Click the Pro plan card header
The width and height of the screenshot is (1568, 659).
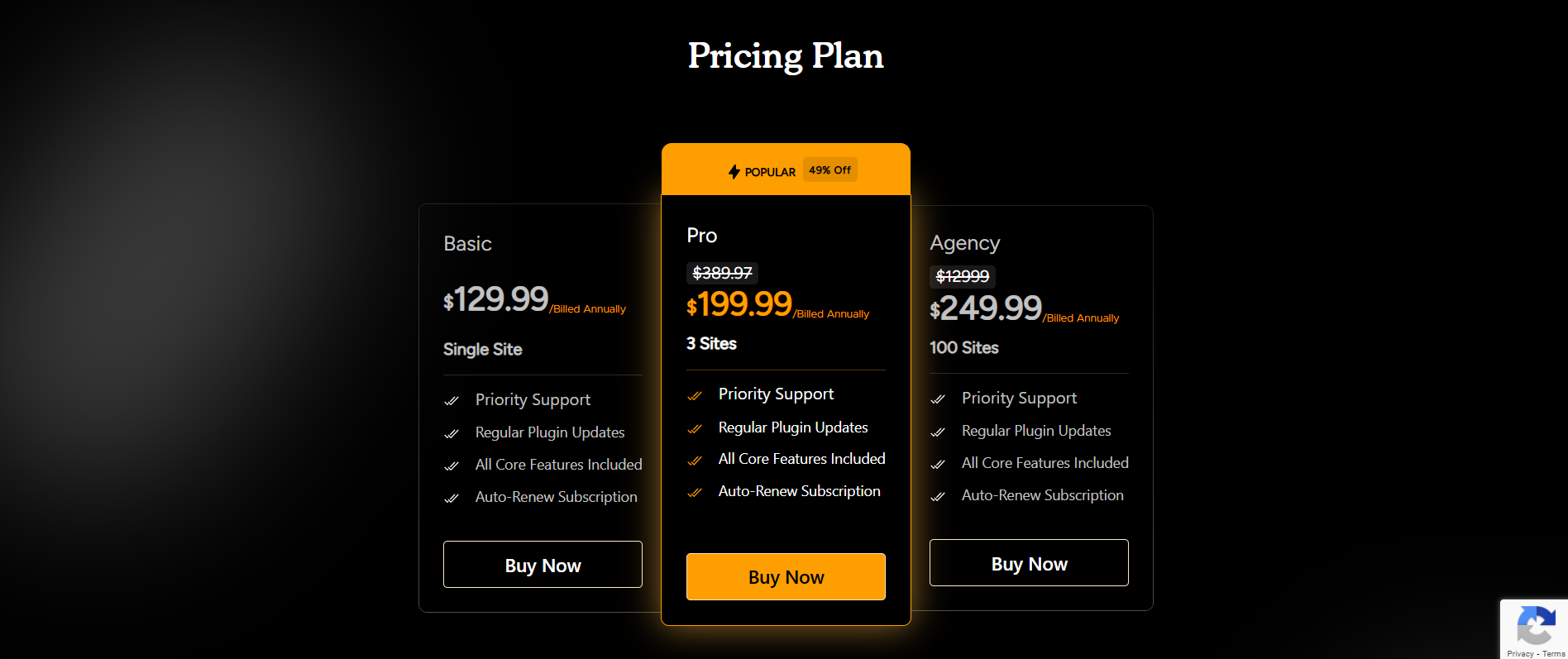701,235
